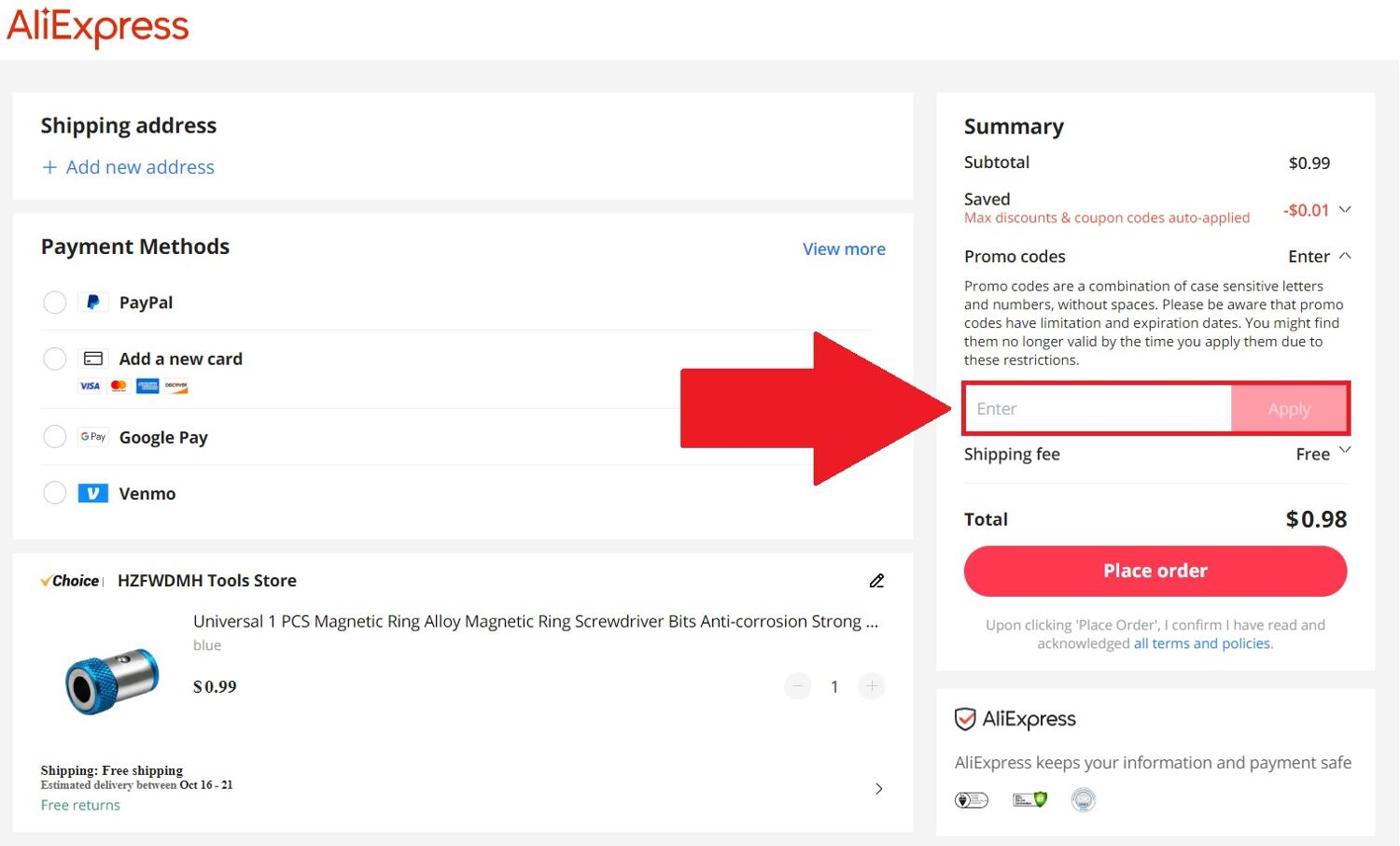Click the Venmo logo icon
The width and height of the screenshot is (1400, 846).
[92, 493]
